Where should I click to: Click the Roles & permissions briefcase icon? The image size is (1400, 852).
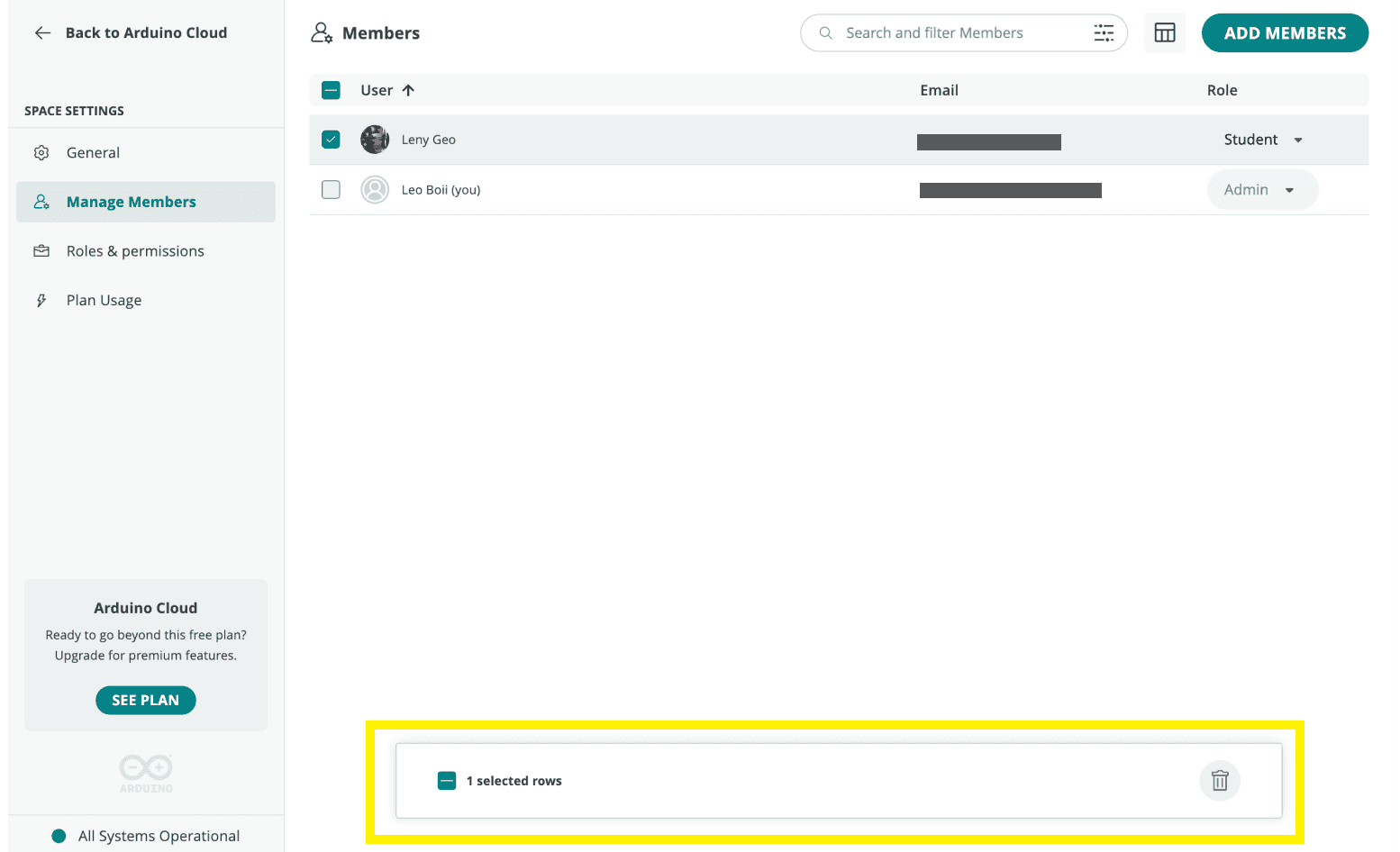pos(41,251)
